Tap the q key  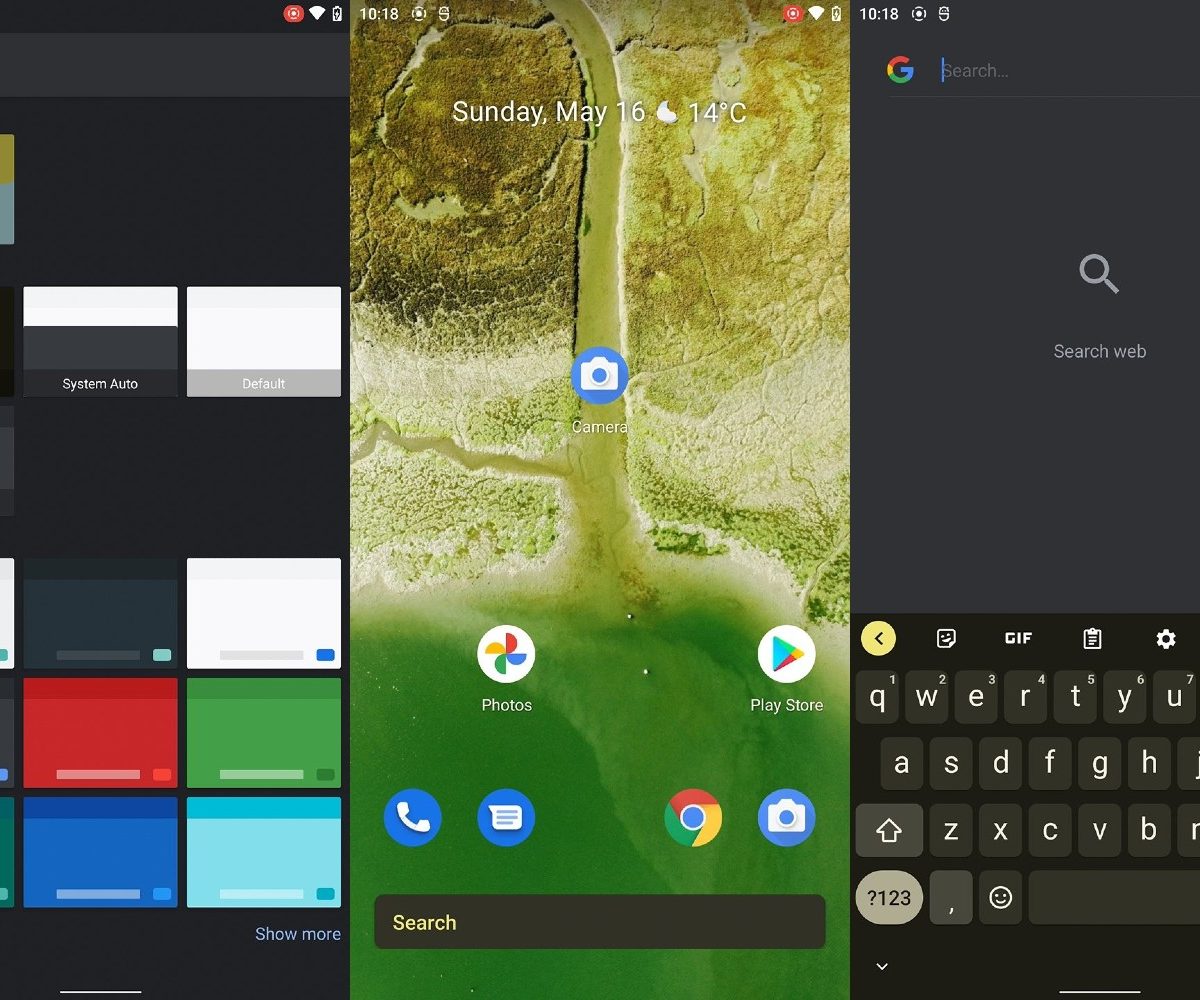878,697
